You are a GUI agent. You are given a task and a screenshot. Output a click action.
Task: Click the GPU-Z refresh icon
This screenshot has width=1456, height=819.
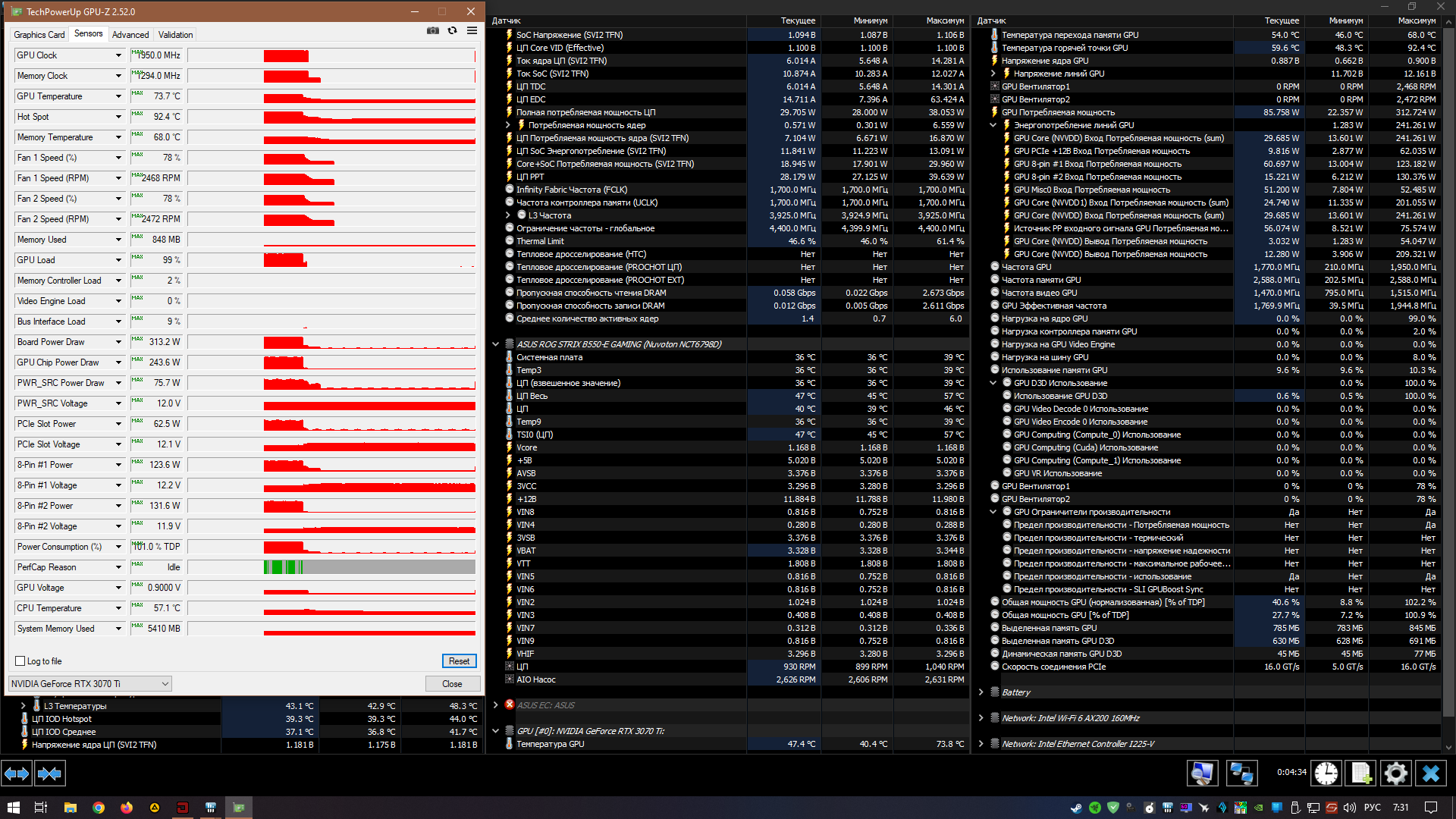453,31
